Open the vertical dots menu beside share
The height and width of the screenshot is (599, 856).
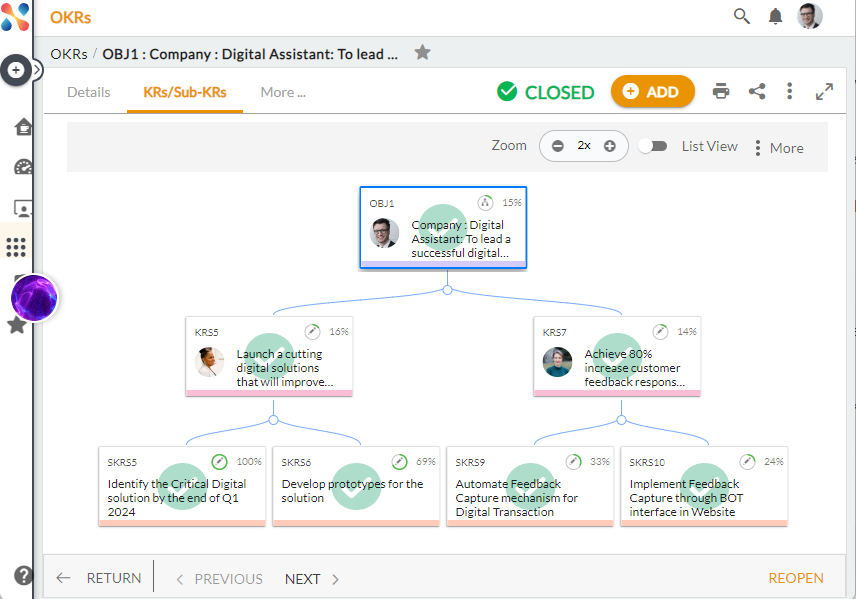click(x=789, y=92)
